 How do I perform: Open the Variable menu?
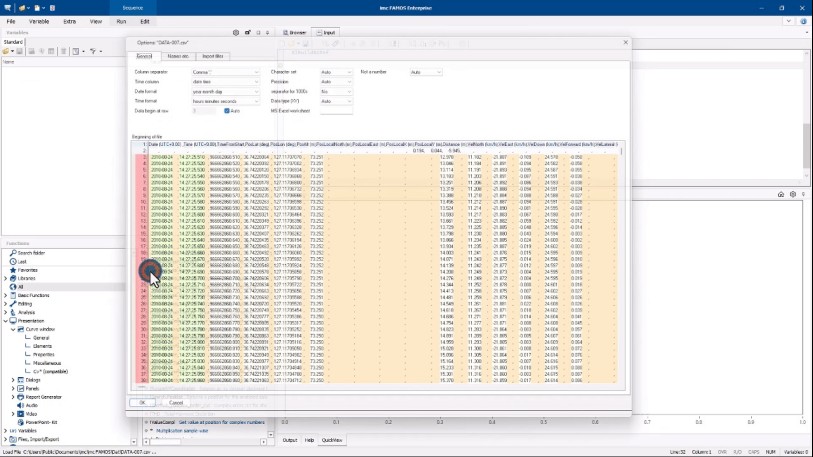pyautogui.click(x=40, y=20)
